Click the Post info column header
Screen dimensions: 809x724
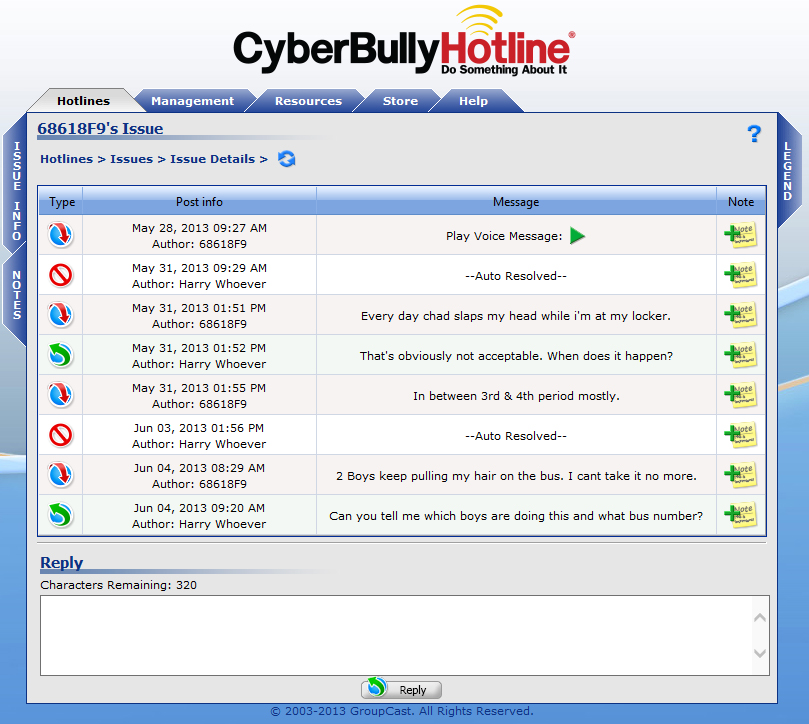click(199, 202)
